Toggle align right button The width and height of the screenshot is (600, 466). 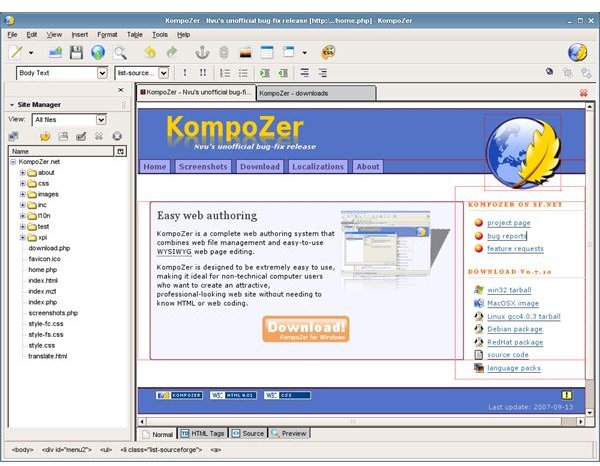[323, 73]
